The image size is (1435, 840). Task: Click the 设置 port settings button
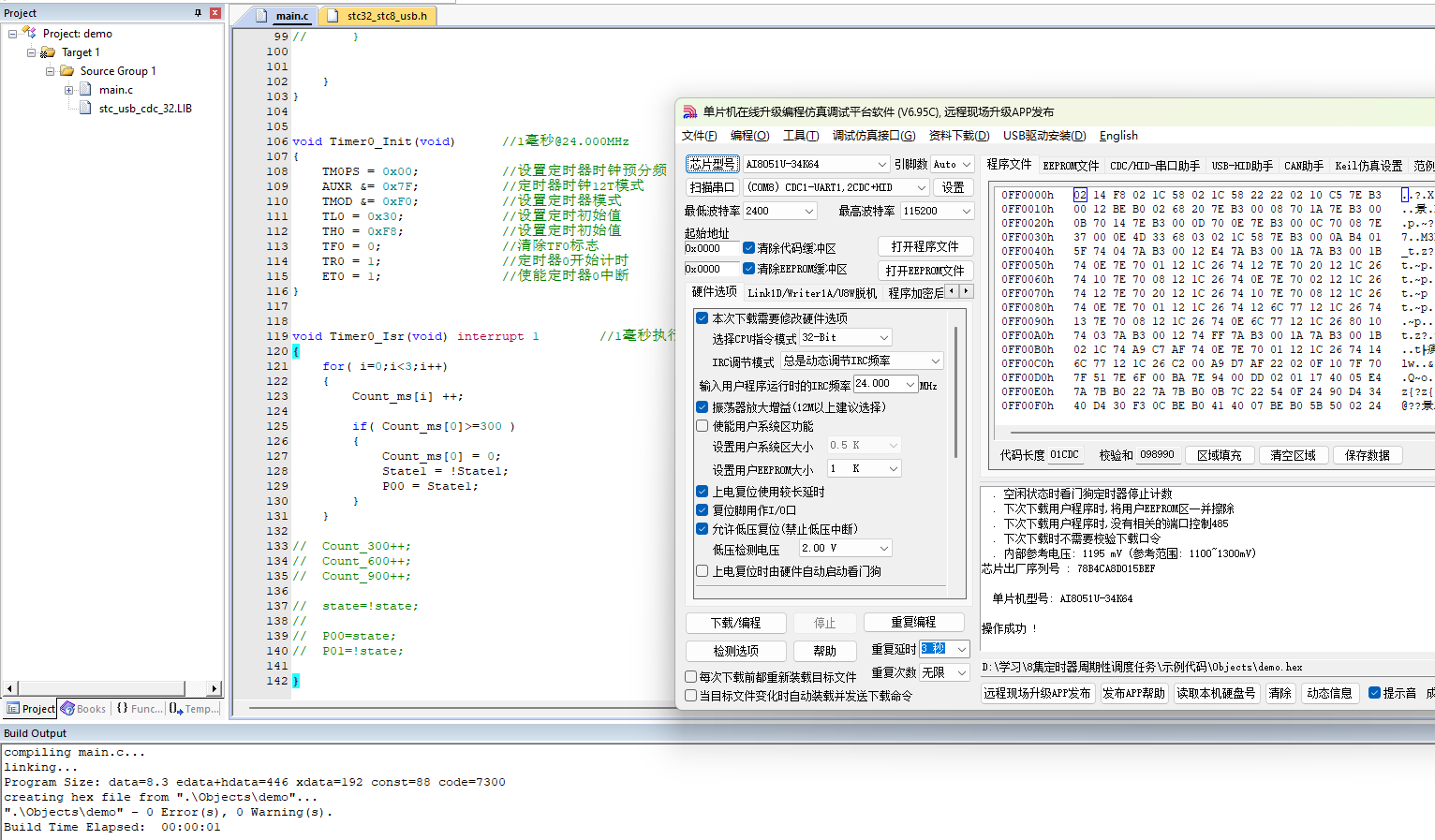tap(953, 187)
